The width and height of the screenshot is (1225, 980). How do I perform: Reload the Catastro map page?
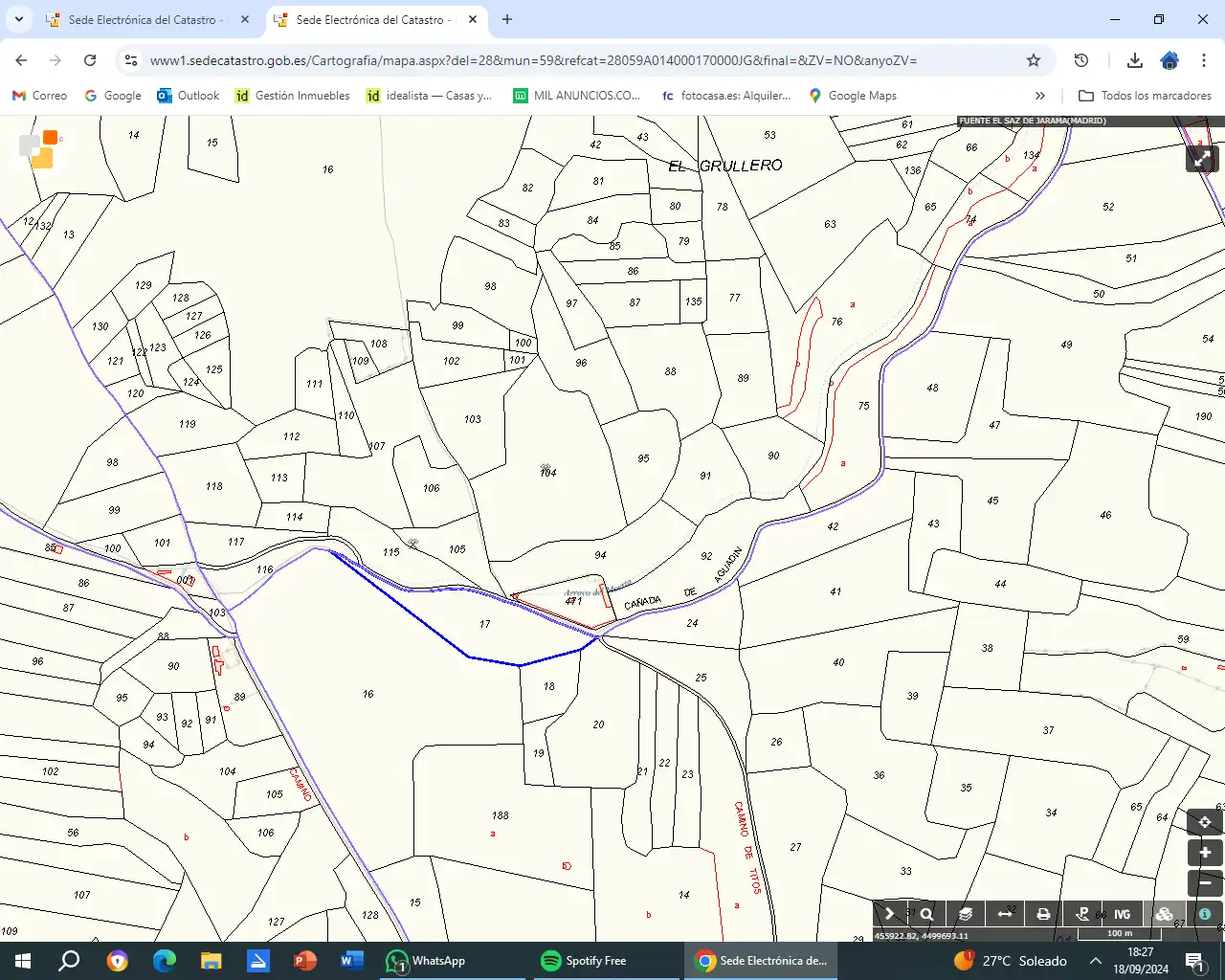90,60
